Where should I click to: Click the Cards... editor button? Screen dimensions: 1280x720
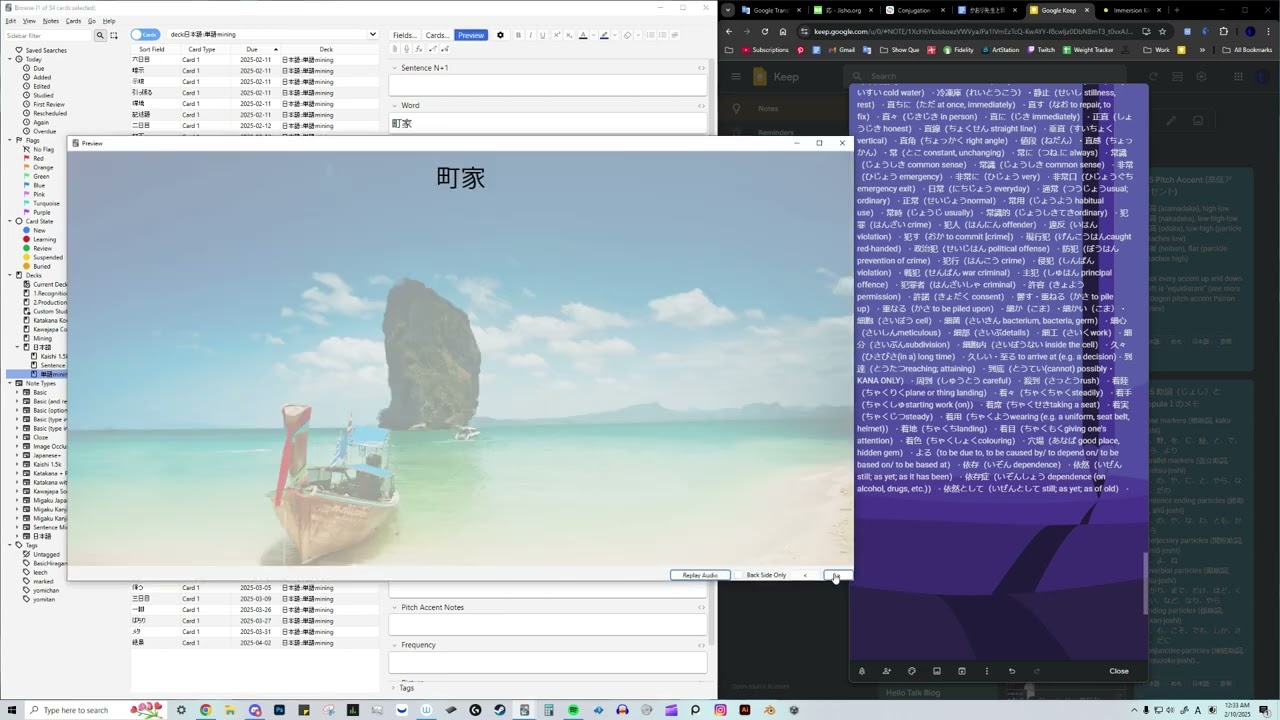[x=437, y=35]
